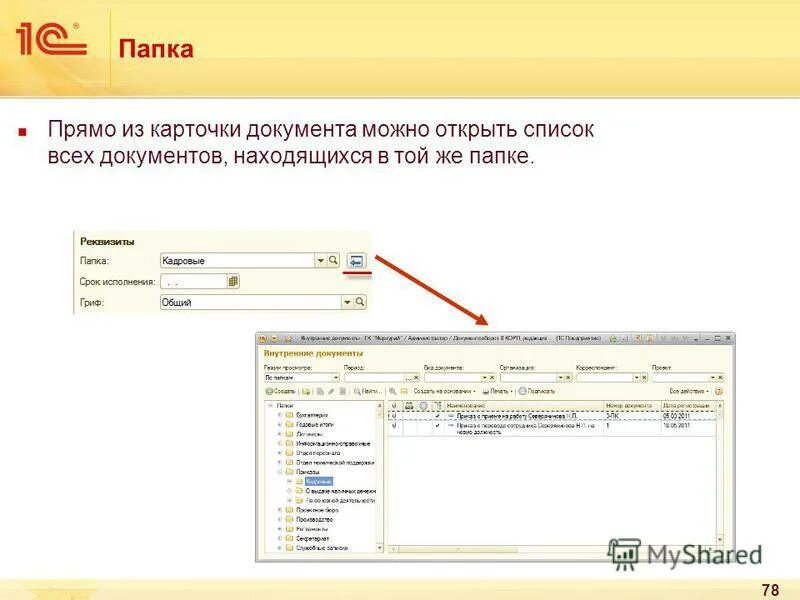This screenshot has width=800, height=600.
Task: Click the Подписать icon on the toolbar
Action: pos(531,391)
